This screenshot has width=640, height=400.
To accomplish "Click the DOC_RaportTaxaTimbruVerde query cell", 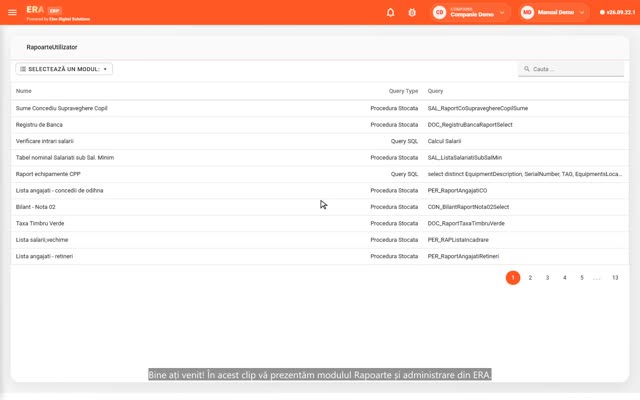I will pyautogui.click(x=466, y=223).
